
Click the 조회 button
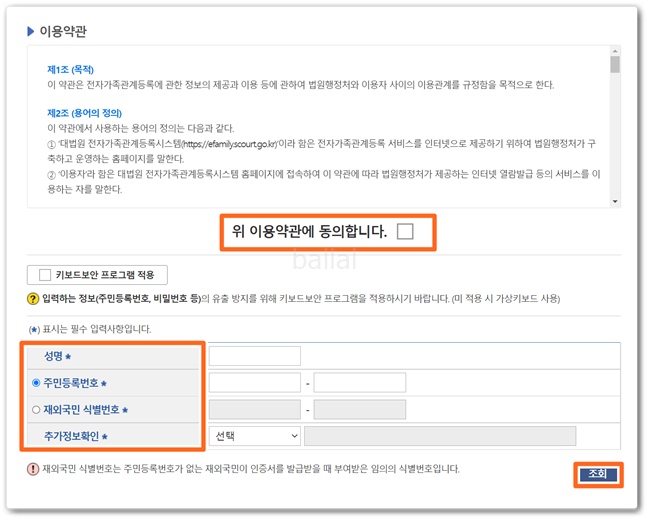pos(598,474)
